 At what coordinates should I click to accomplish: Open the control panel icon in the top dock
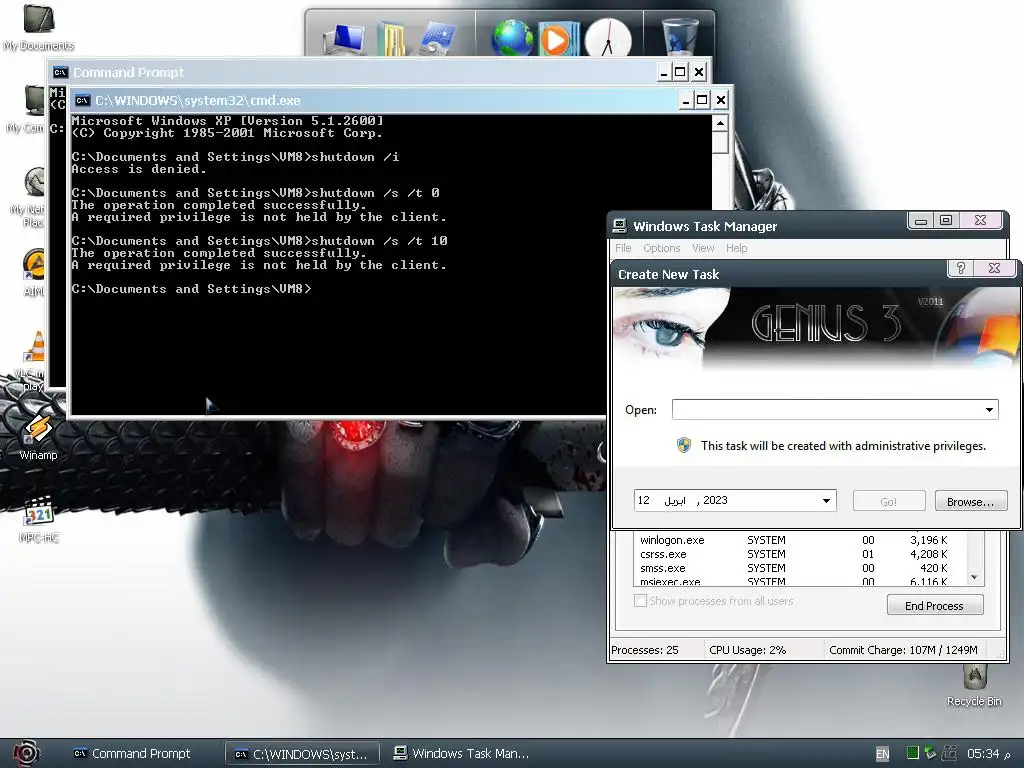(438, 39)
